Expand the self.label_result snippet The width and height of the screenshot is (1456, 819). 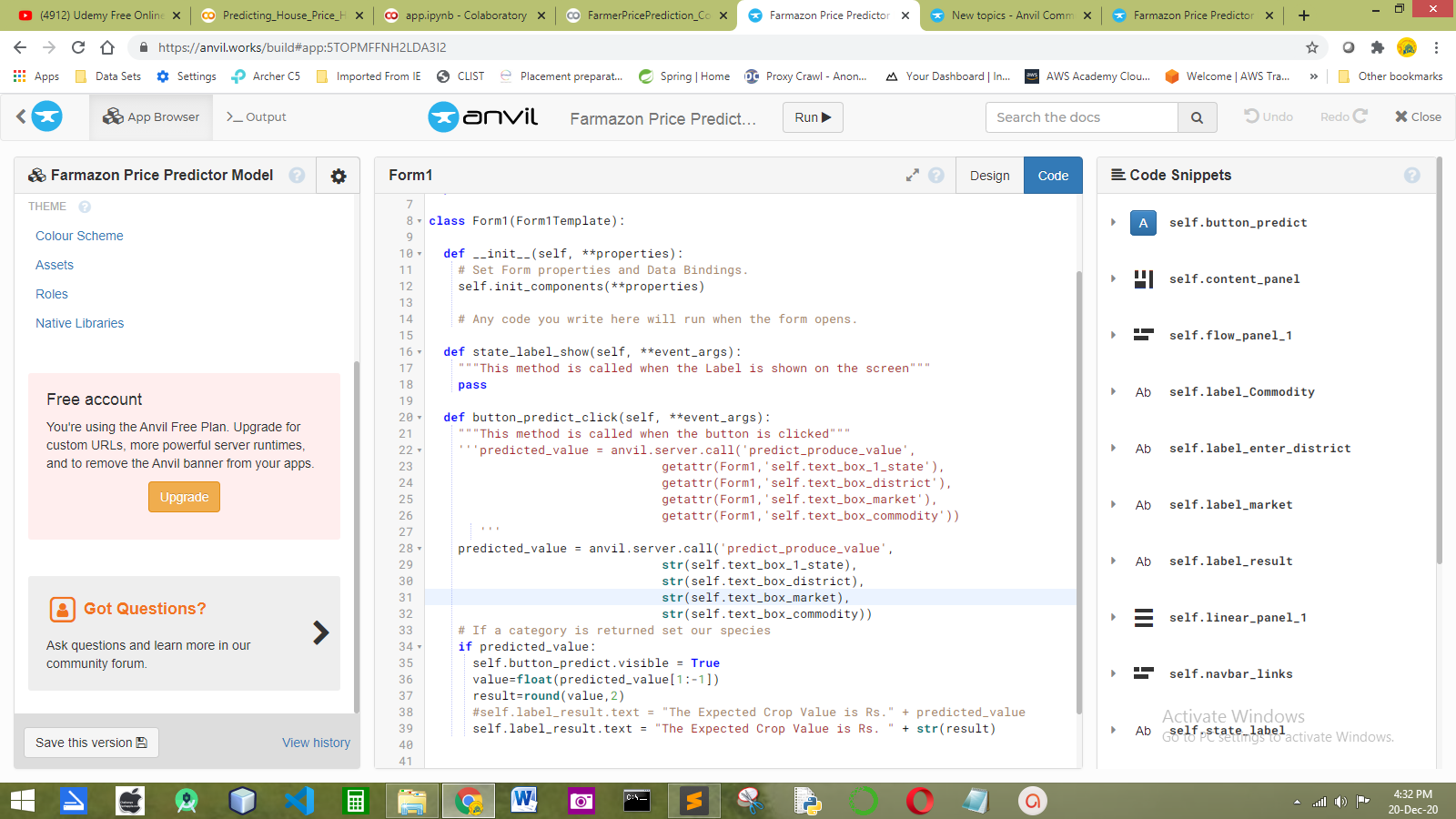(x=1114, y=561)
